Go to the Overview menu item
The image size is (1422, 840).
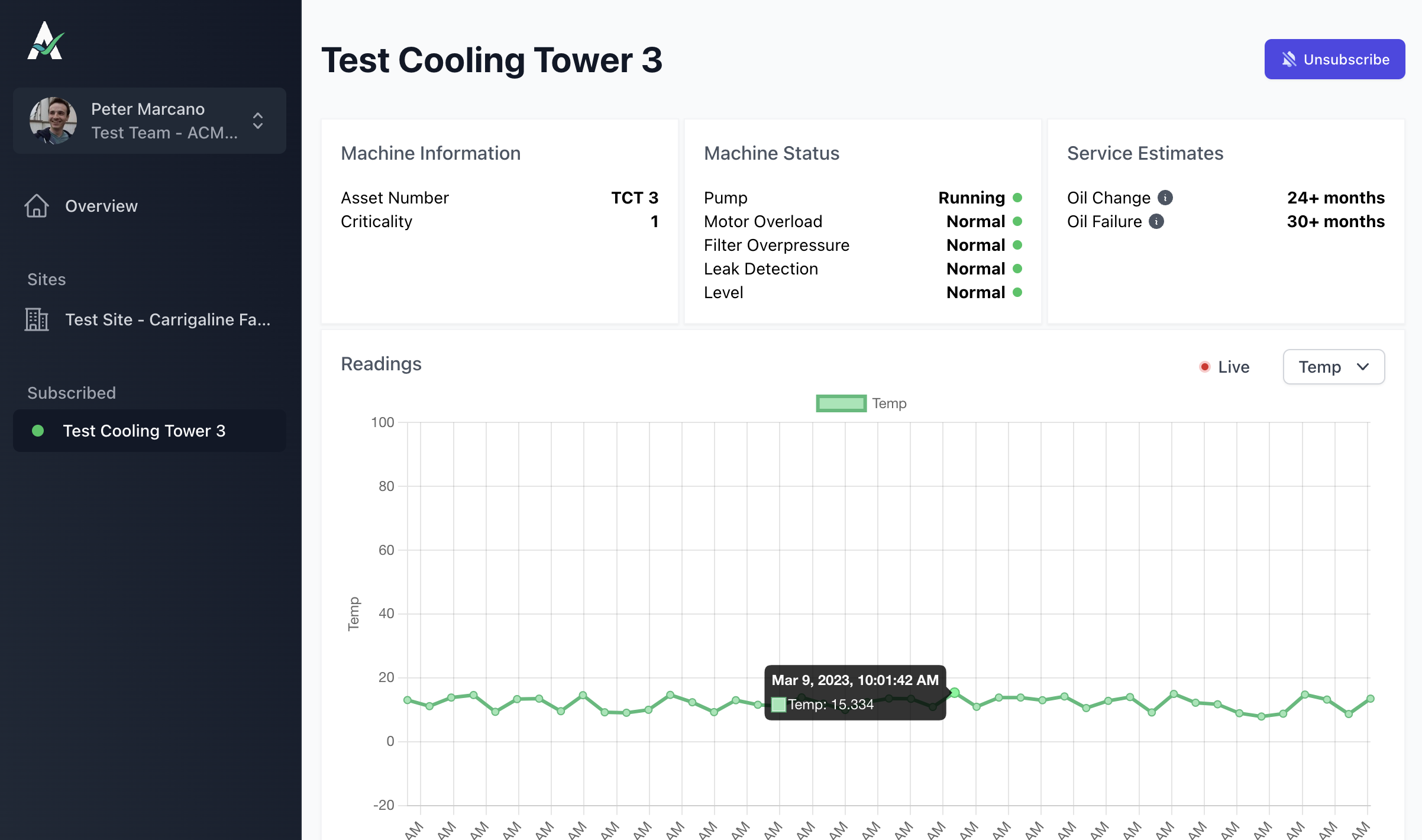[101, 206]
